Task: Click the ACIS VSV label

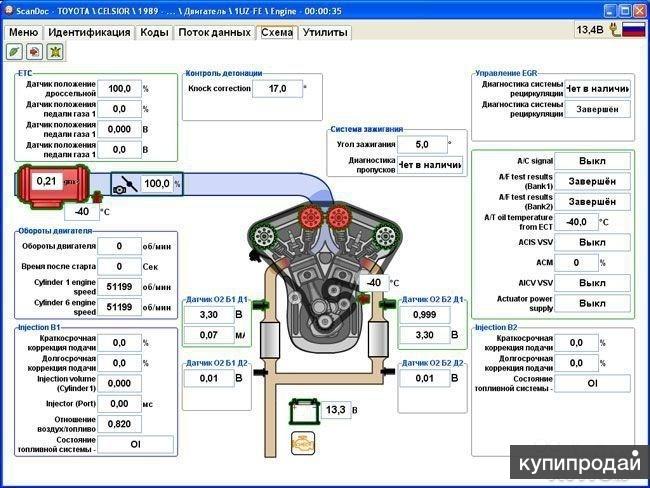Action: coord(536,242)
